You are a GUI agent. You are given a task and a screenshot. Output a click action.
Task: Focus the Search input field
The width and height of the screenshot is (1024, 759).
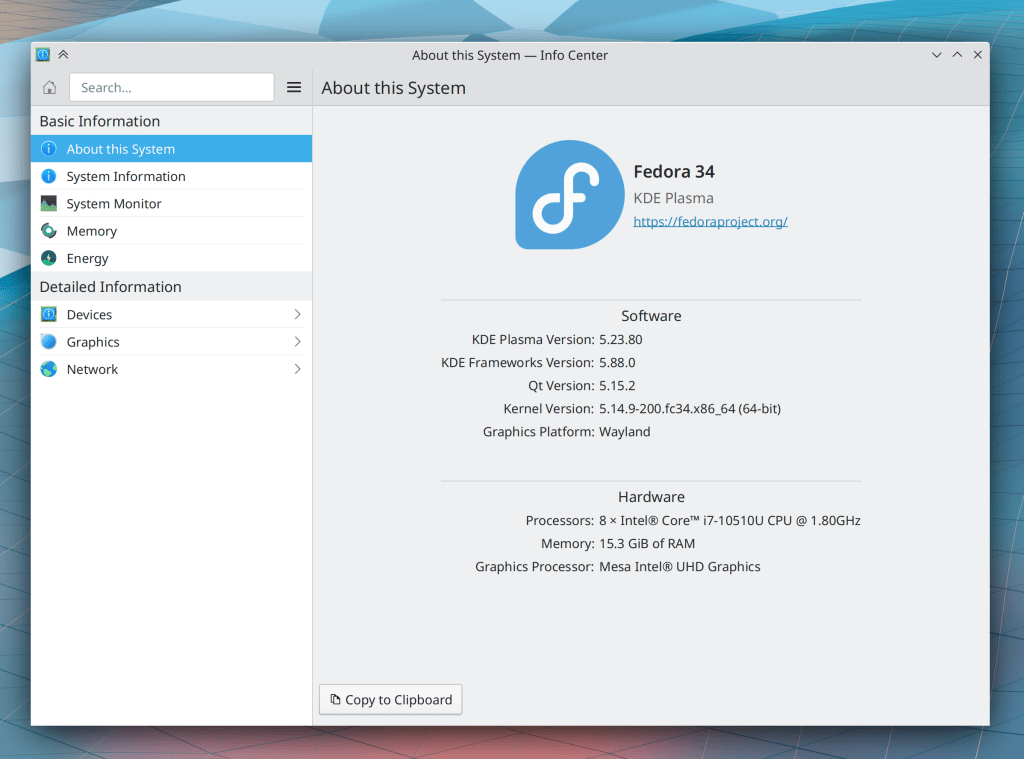(x=171, y=88)
